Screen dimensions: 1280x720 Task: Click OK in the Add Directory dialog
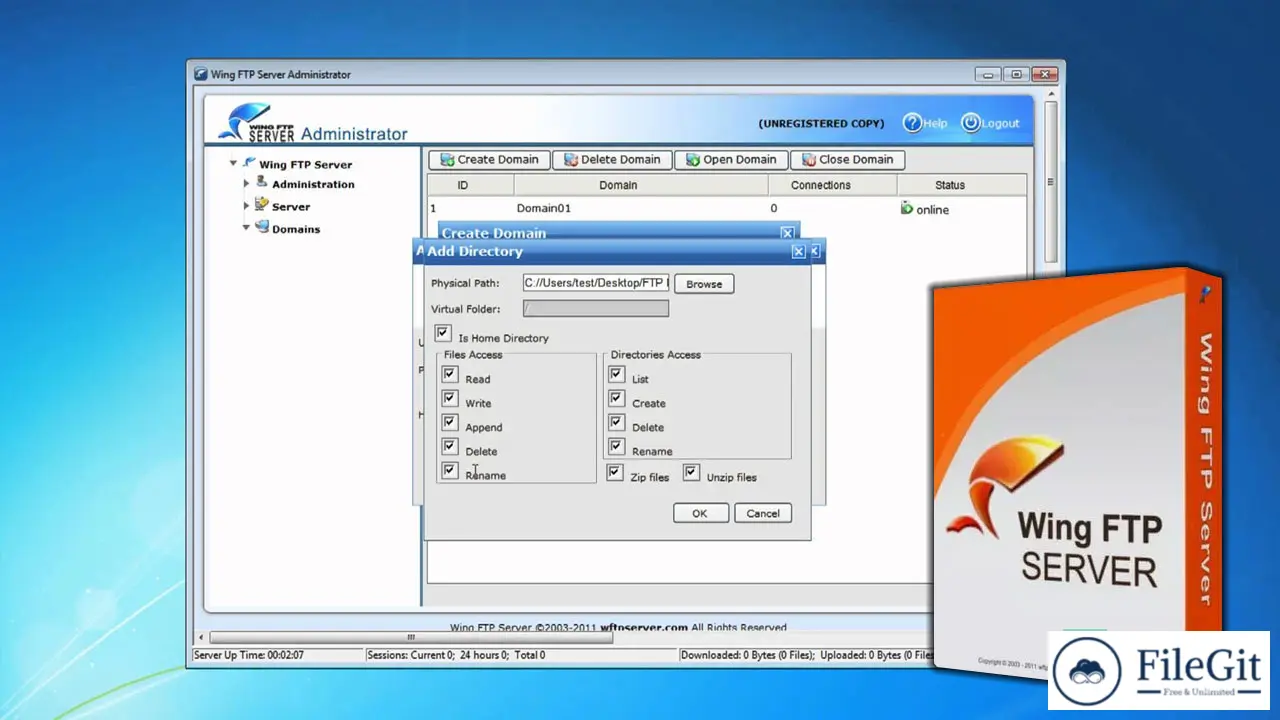coord(699,513)
